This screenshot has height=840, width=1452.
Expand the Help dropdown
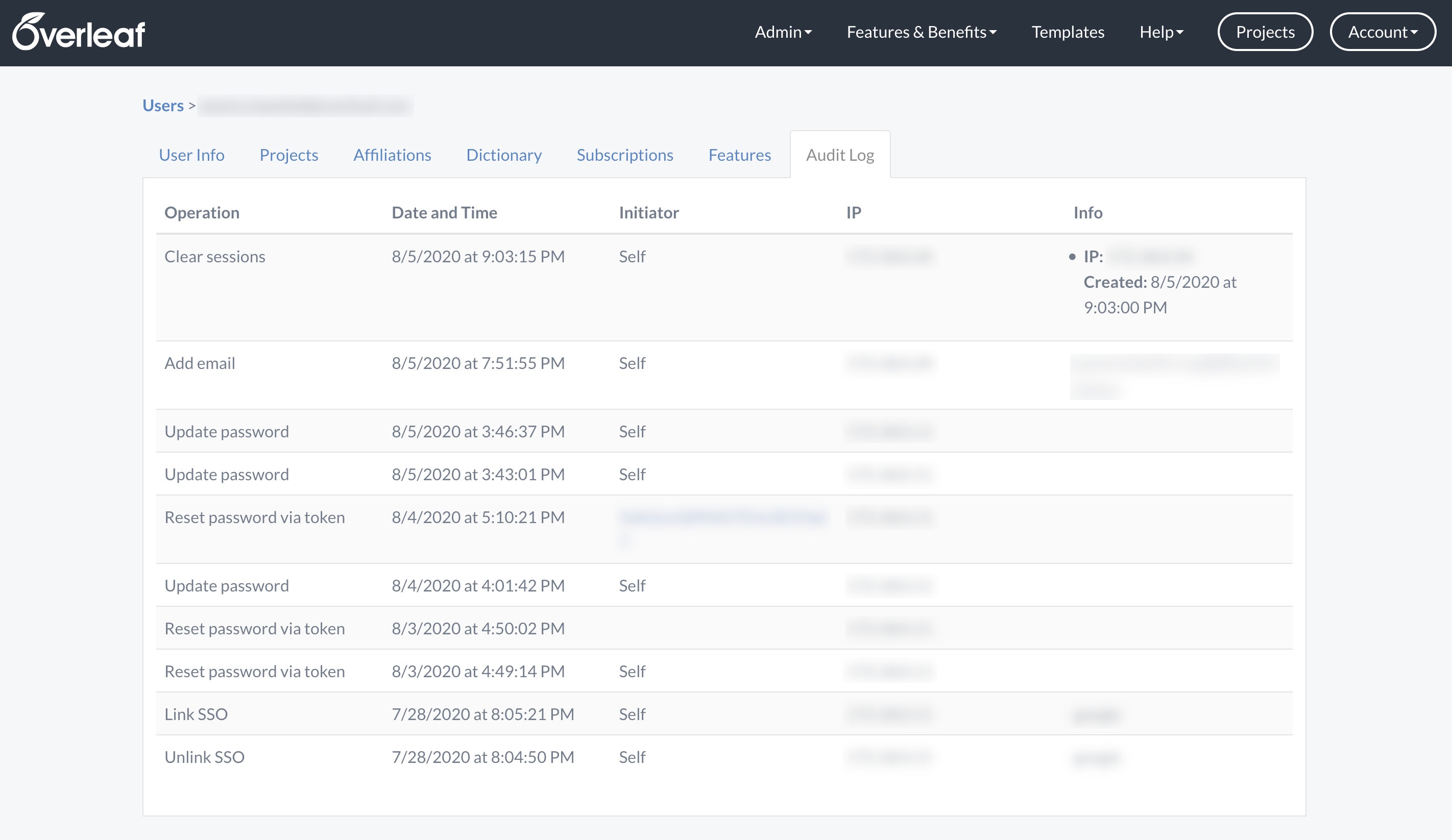[1161, 32]
